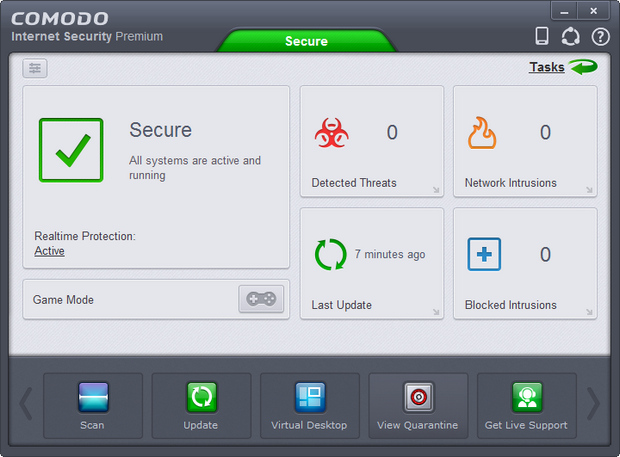
Task: Click the Network Intrusions count 0
Action: tap(545, 132)
